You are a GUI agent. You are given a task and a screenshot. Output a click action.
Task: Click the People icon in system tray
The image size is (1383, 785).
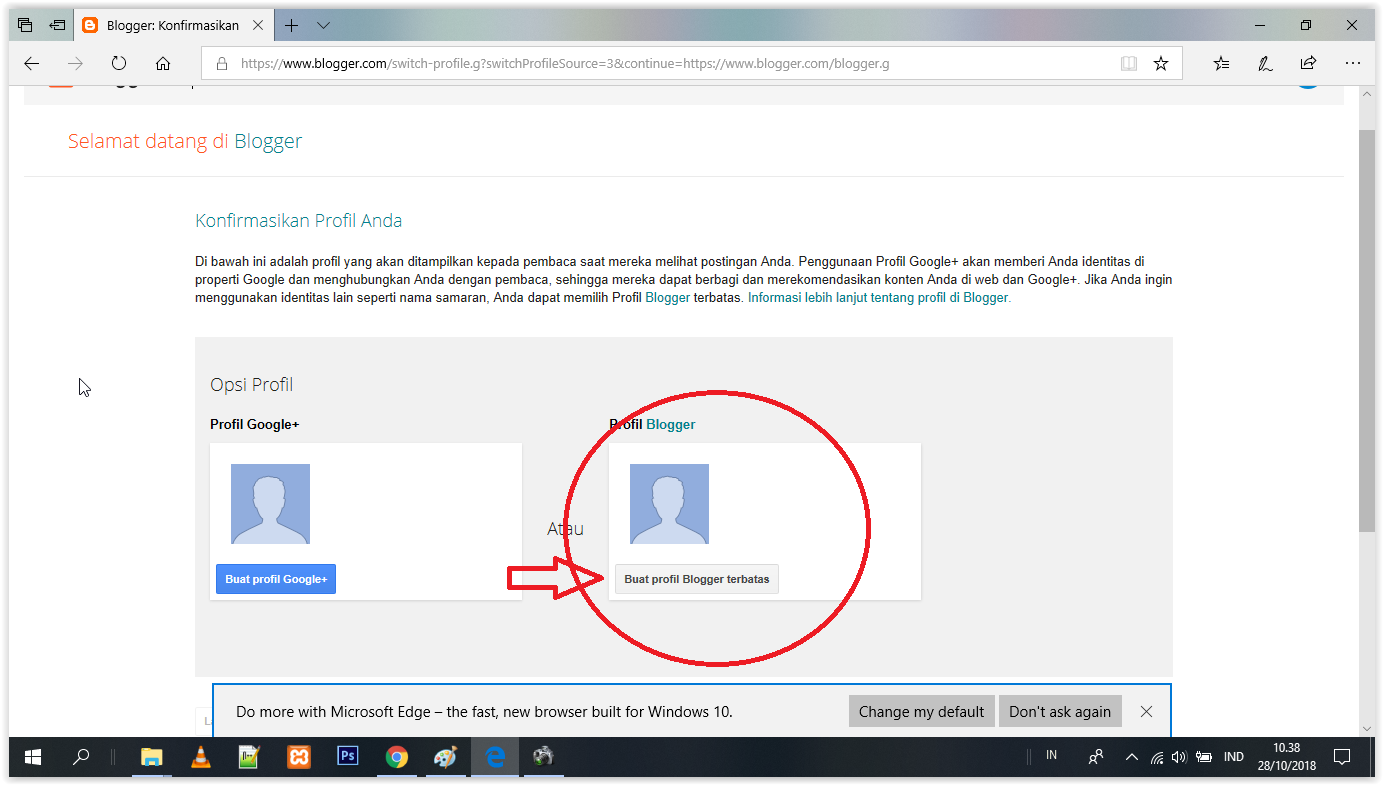click(x=1098, y=757)
